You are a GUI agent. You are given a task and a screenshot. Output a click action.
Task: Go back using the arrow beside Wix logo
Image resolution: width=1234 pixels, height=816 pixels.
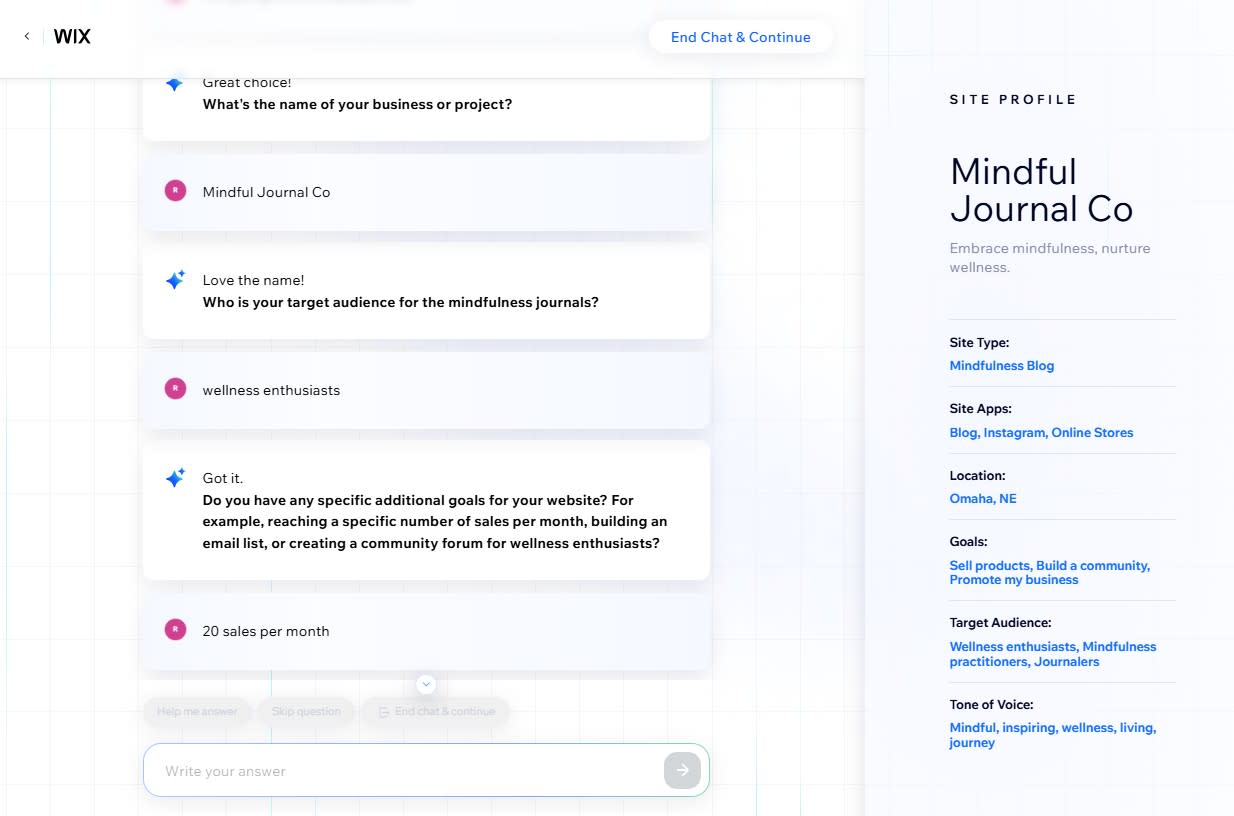click(27, 37)
